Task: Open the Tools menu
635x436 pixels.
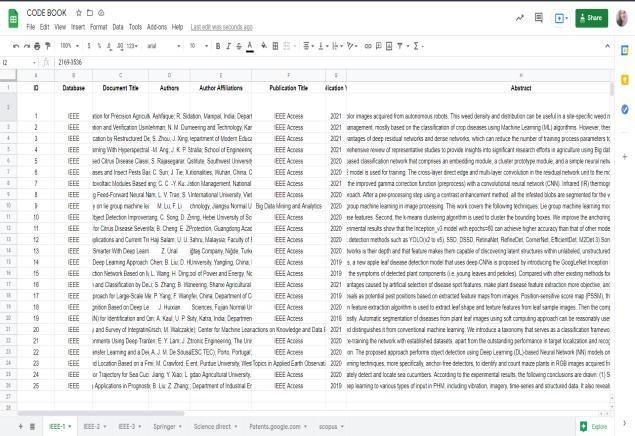Action: pos(135,27)
